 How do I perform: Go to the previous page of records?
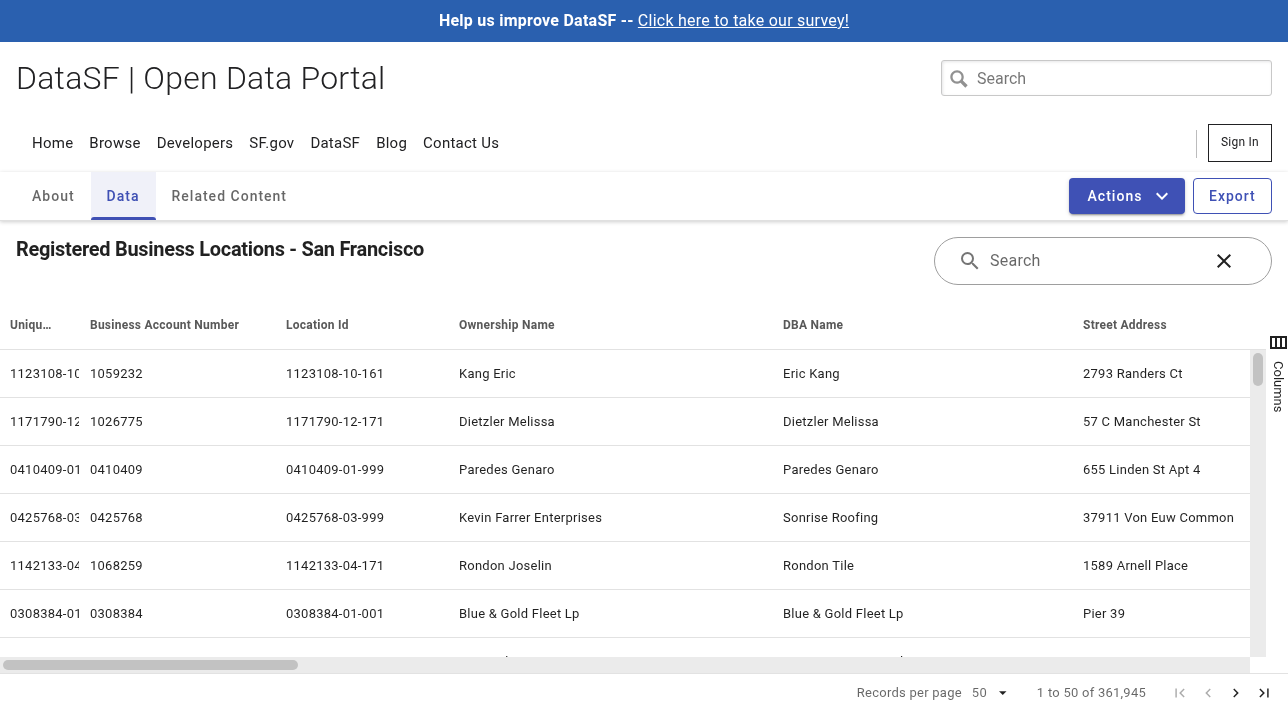(1208, 693)
